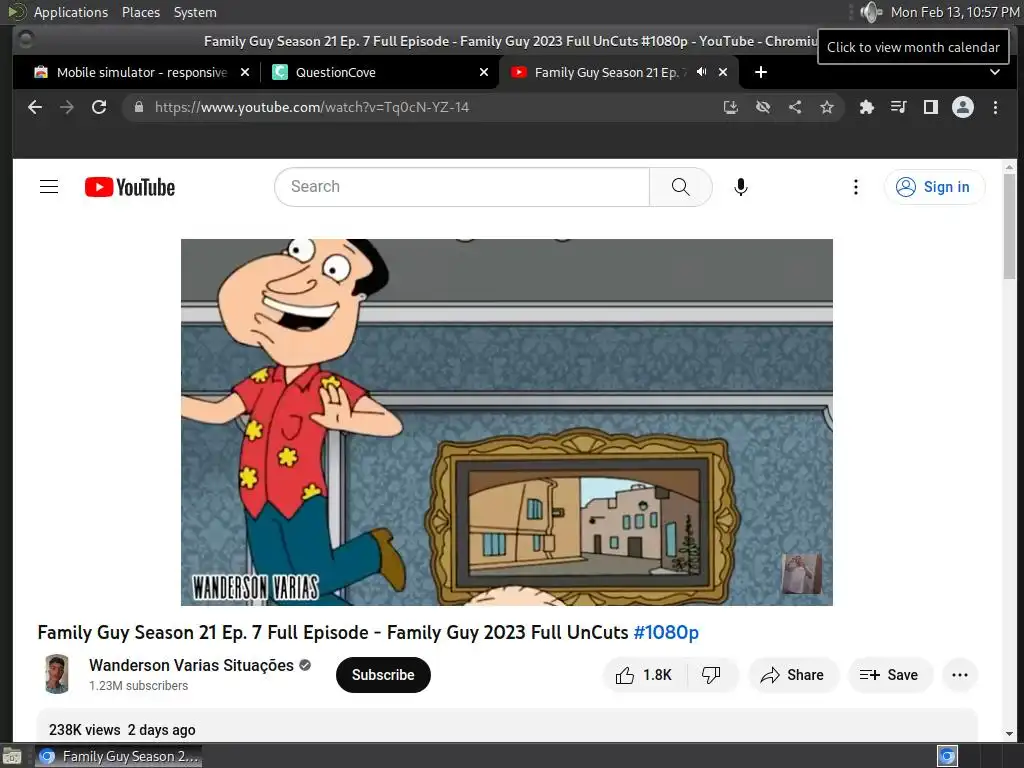Open the extensions puzzle icon
The image size is (1024, 768).
[867, 107]
